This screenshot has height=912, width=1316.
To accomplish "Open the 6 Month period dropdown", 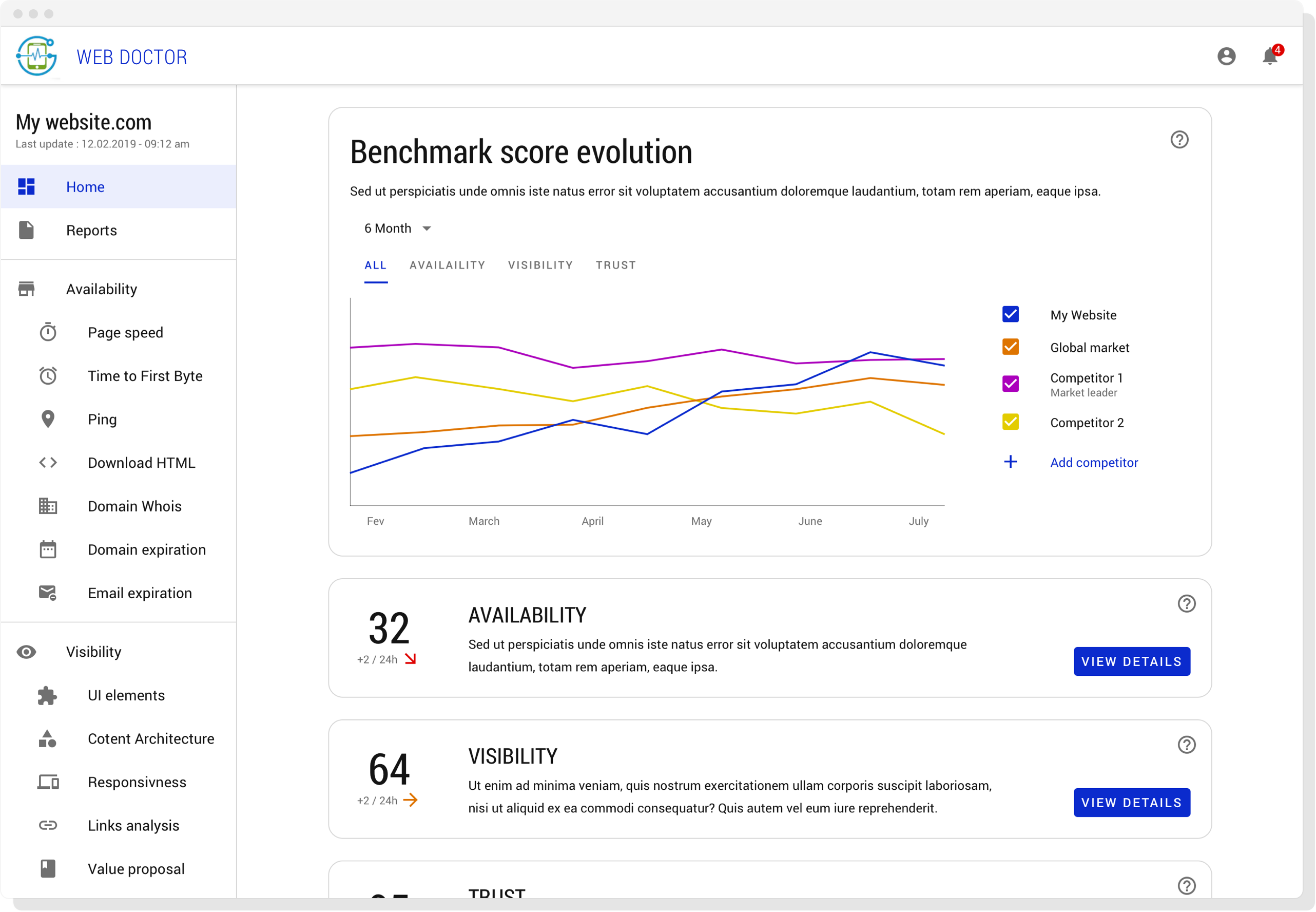I will [x=398, y=228].
